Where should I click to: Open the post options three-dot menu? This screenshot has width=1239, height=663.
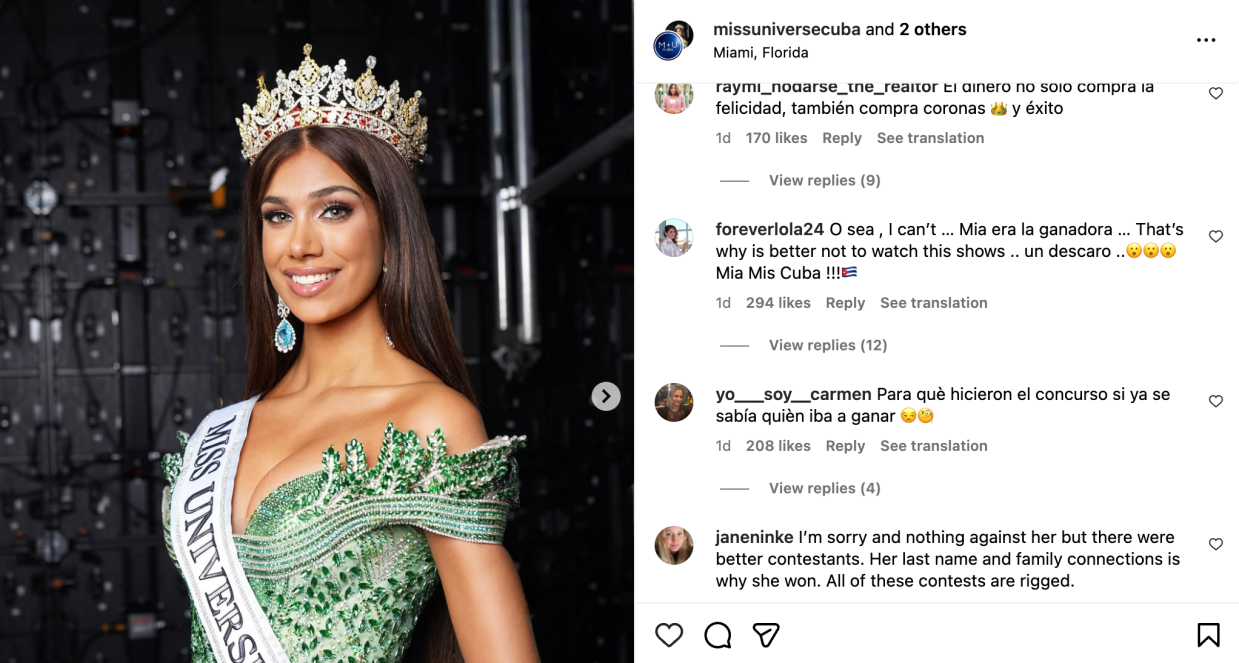click(1206, 40)
